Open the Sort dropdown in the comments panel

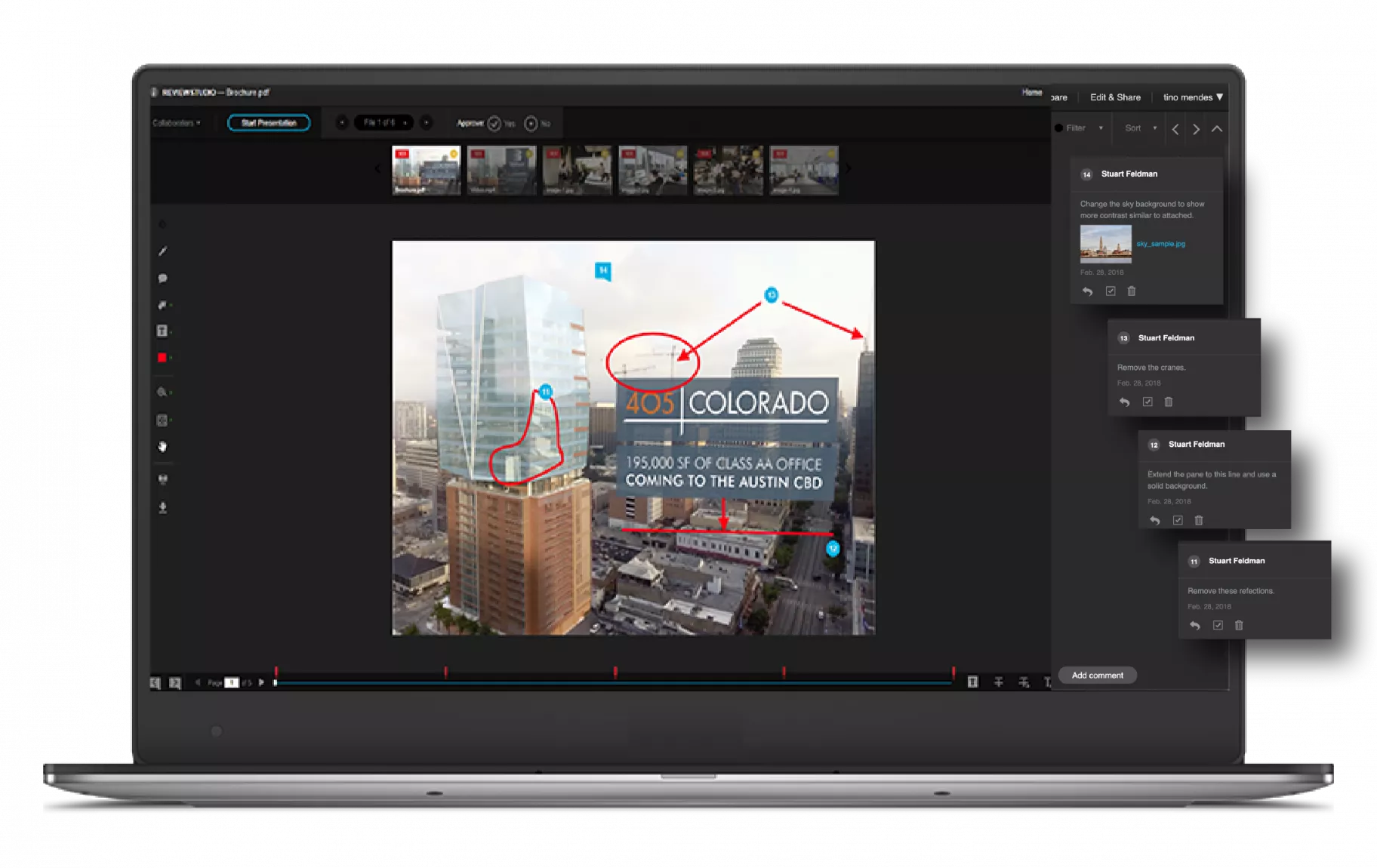(1138, 128)
